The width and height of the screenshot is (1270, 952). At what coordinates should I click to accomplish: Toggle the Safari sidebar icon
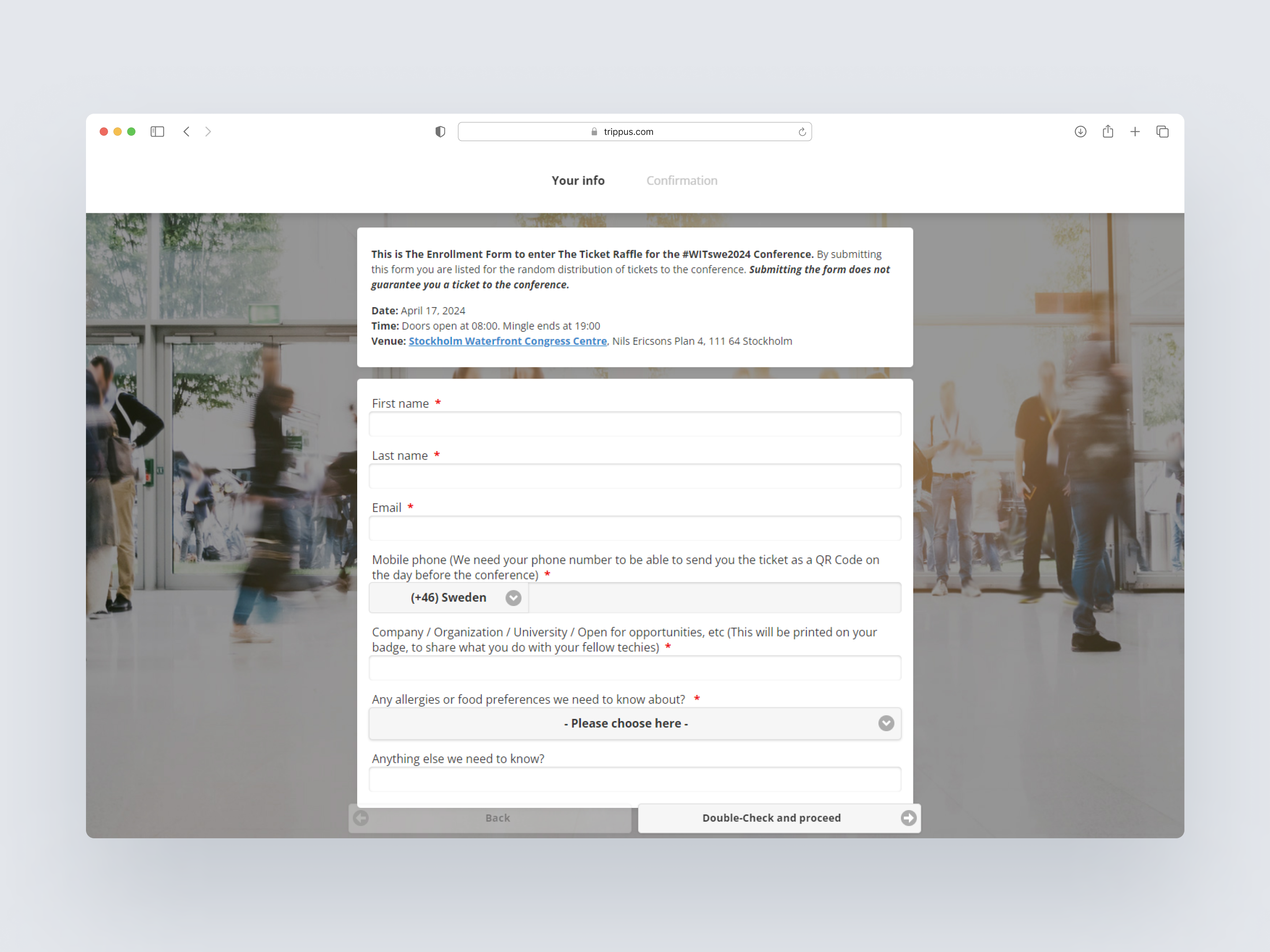click(x=157, y=131)
